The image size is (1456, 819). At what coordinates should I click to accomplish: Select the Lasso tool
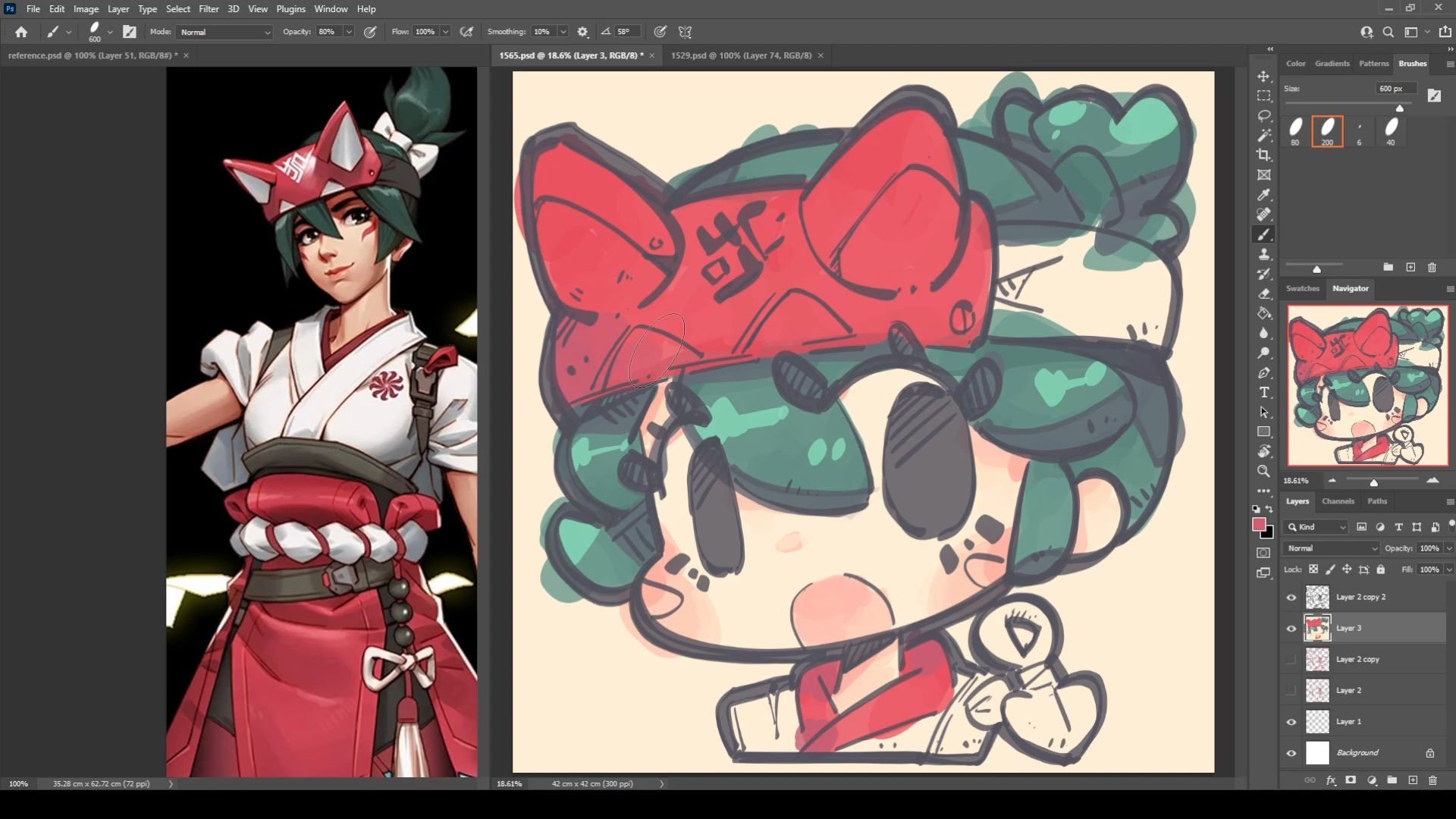click(1263, 115)
